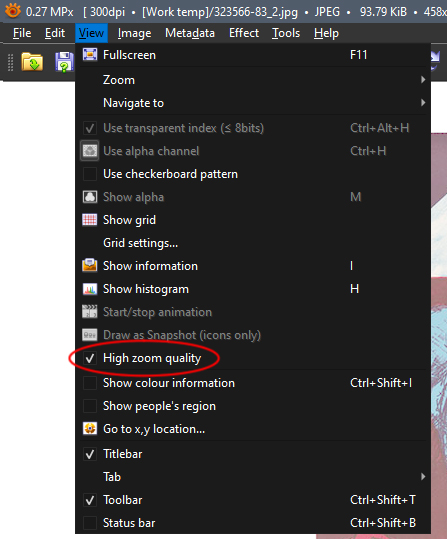The width and height of the screenshot is (447, 539).
Task: Click the Show histogram icon
Action: 90,289
